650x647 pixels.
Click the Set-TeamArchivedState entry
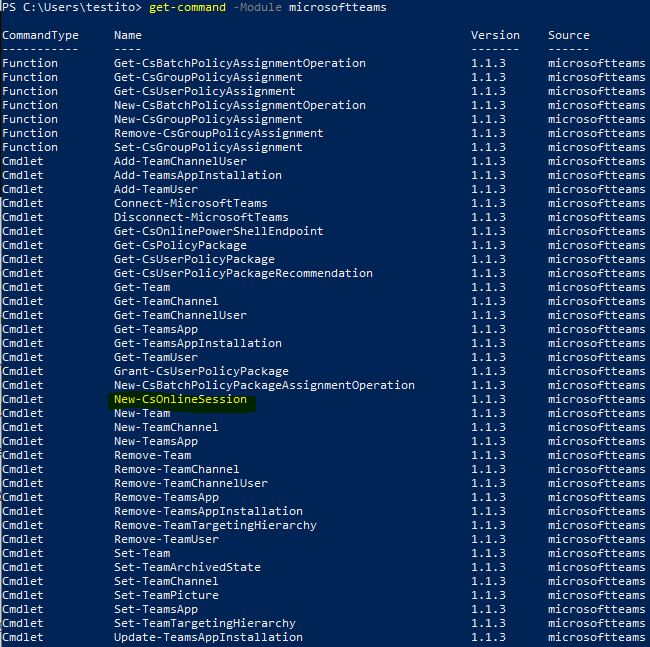pos(187,567)
